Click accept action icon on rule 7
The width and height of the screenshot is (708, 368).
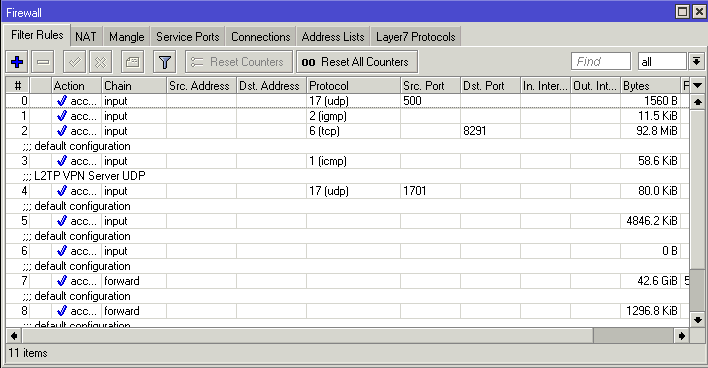[x=62, y=281]
